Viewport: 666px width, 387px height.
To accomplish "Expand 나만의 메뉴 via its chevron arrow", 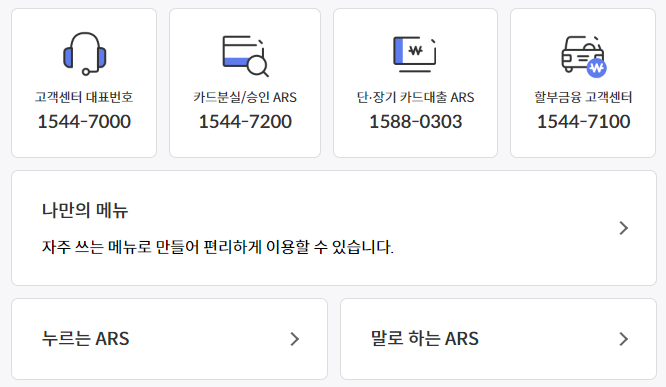I will pyautogui.click(x=623, y=228).
